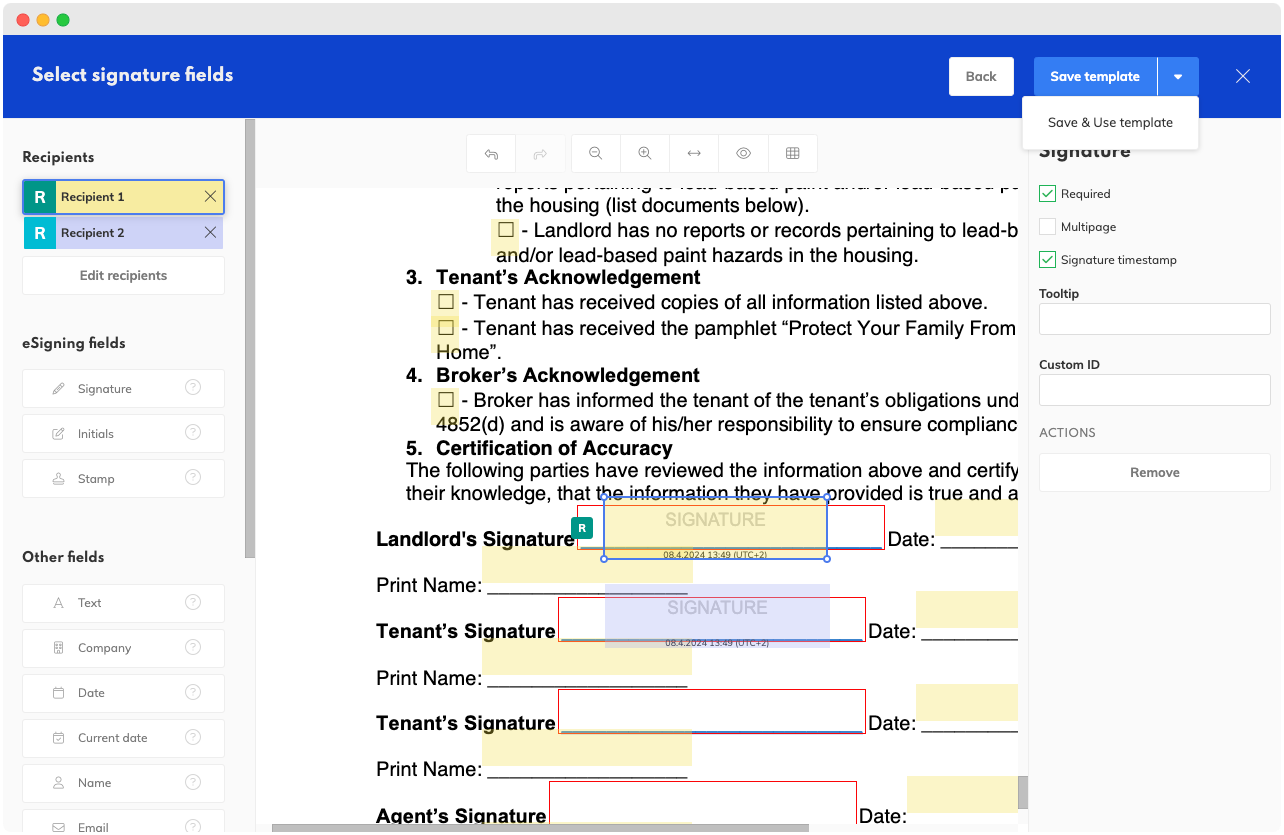Toggle the grid icon in the toolbar
This screenshot has height=835, width=1284.
click(x=793, y=154)
